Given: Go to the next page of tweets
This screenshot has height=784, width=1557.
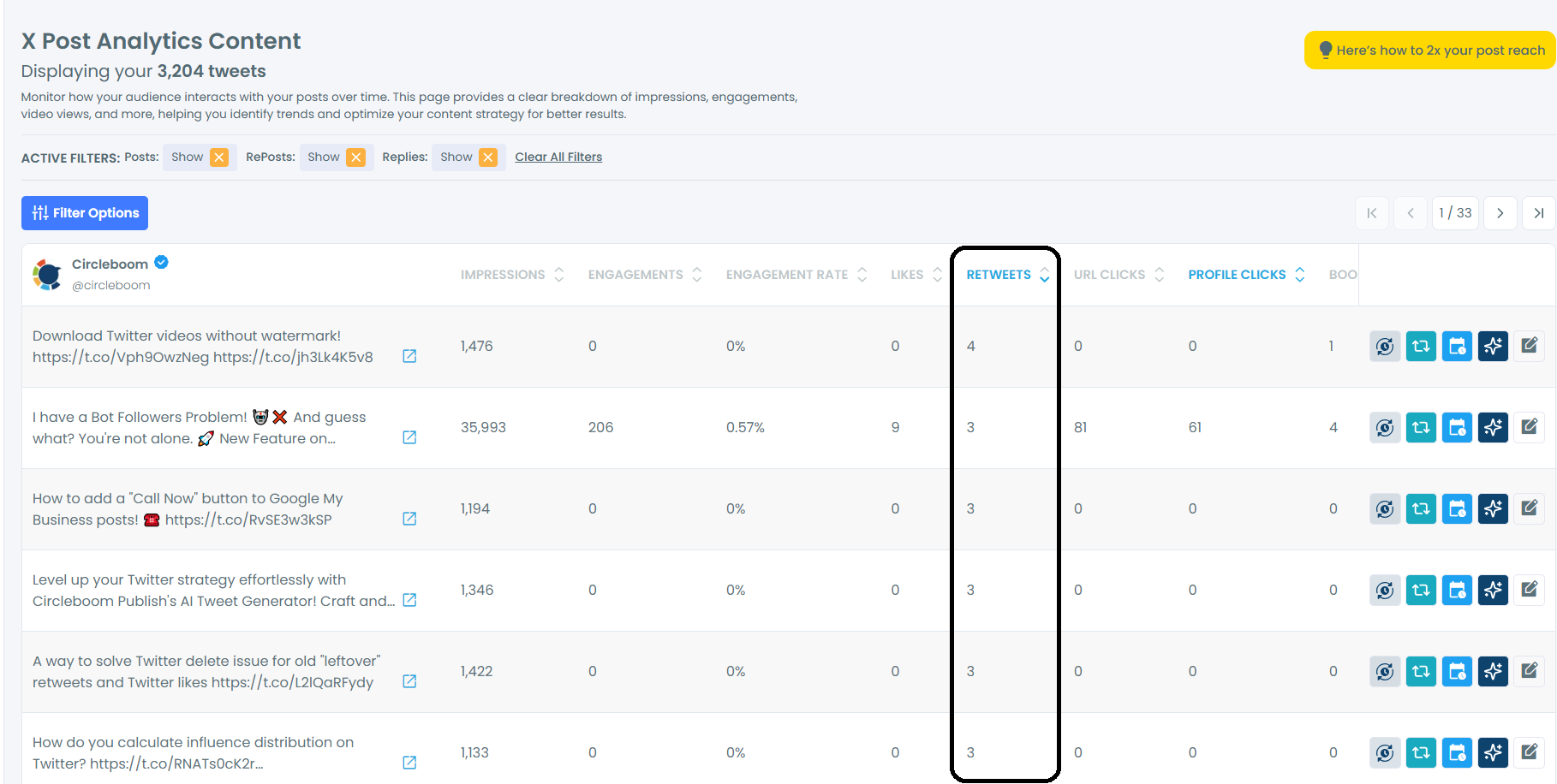Looking at the screenshot, I should (1500, 213).
